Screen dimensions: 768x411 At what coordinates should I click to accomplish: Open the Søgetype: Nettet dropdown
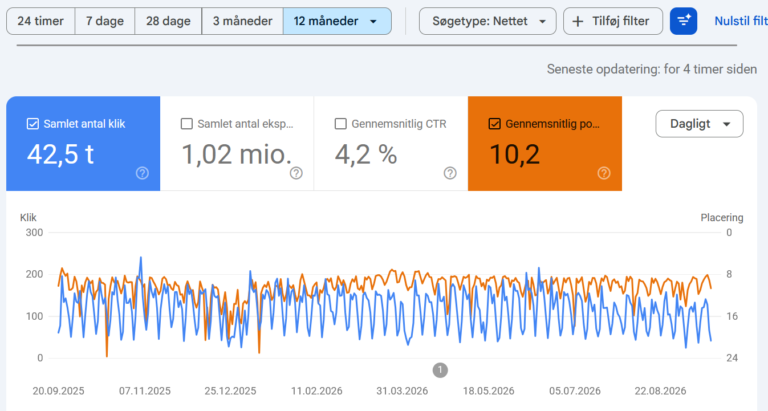488,21
